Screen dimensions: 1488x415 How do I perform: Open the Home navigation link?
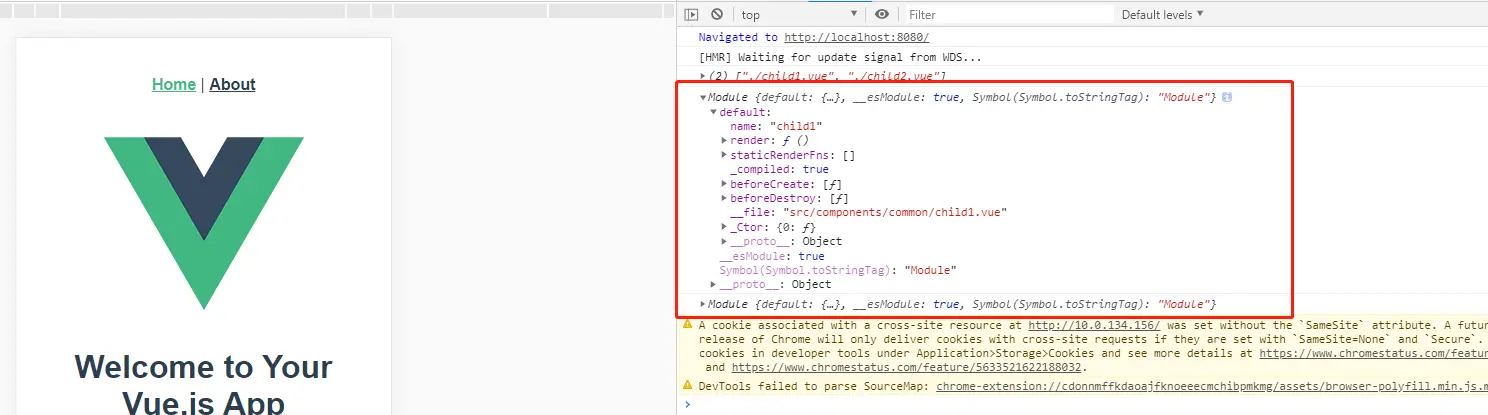pos(174,84)
